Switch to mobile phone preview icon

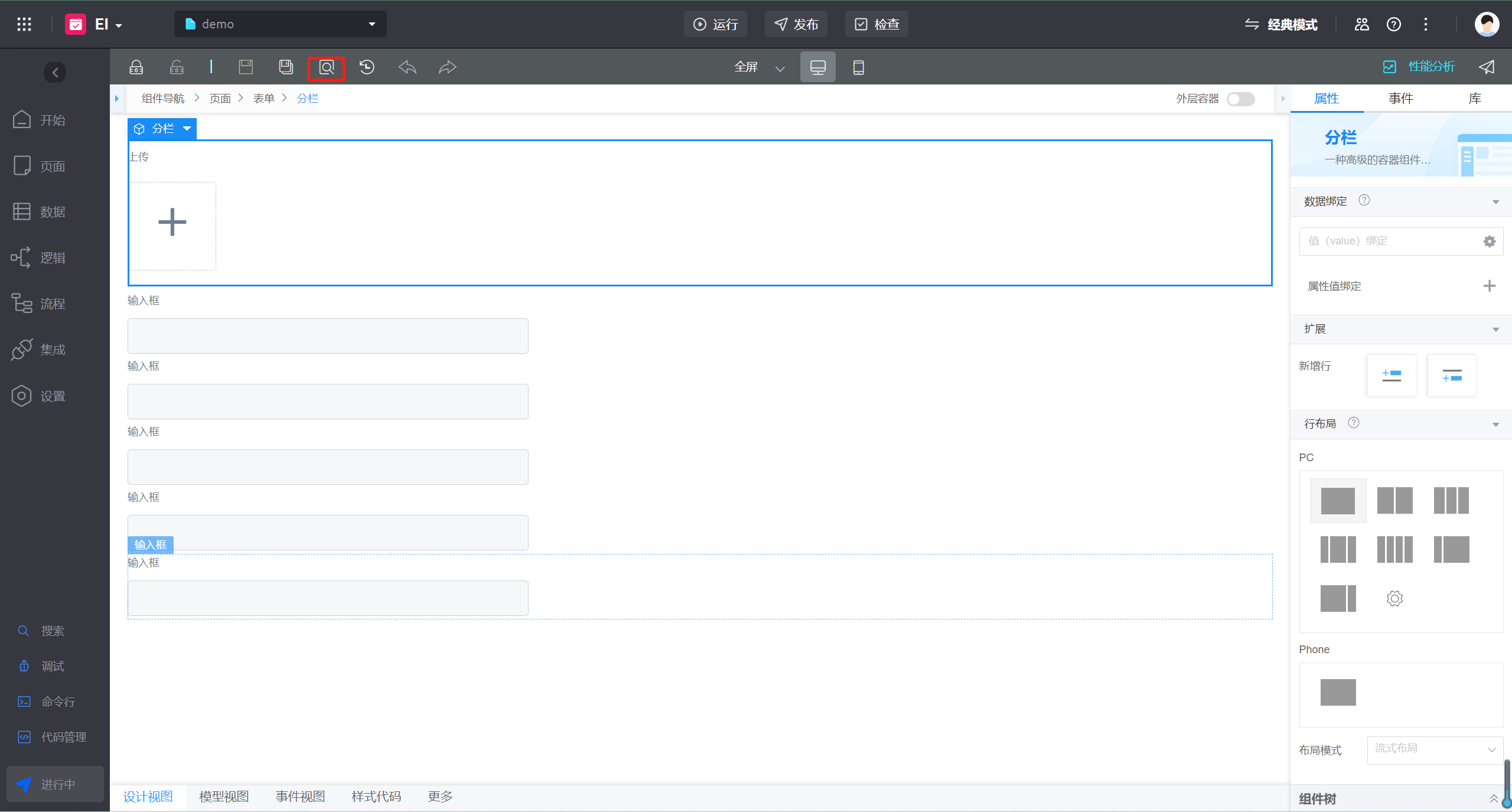point(858,67)
